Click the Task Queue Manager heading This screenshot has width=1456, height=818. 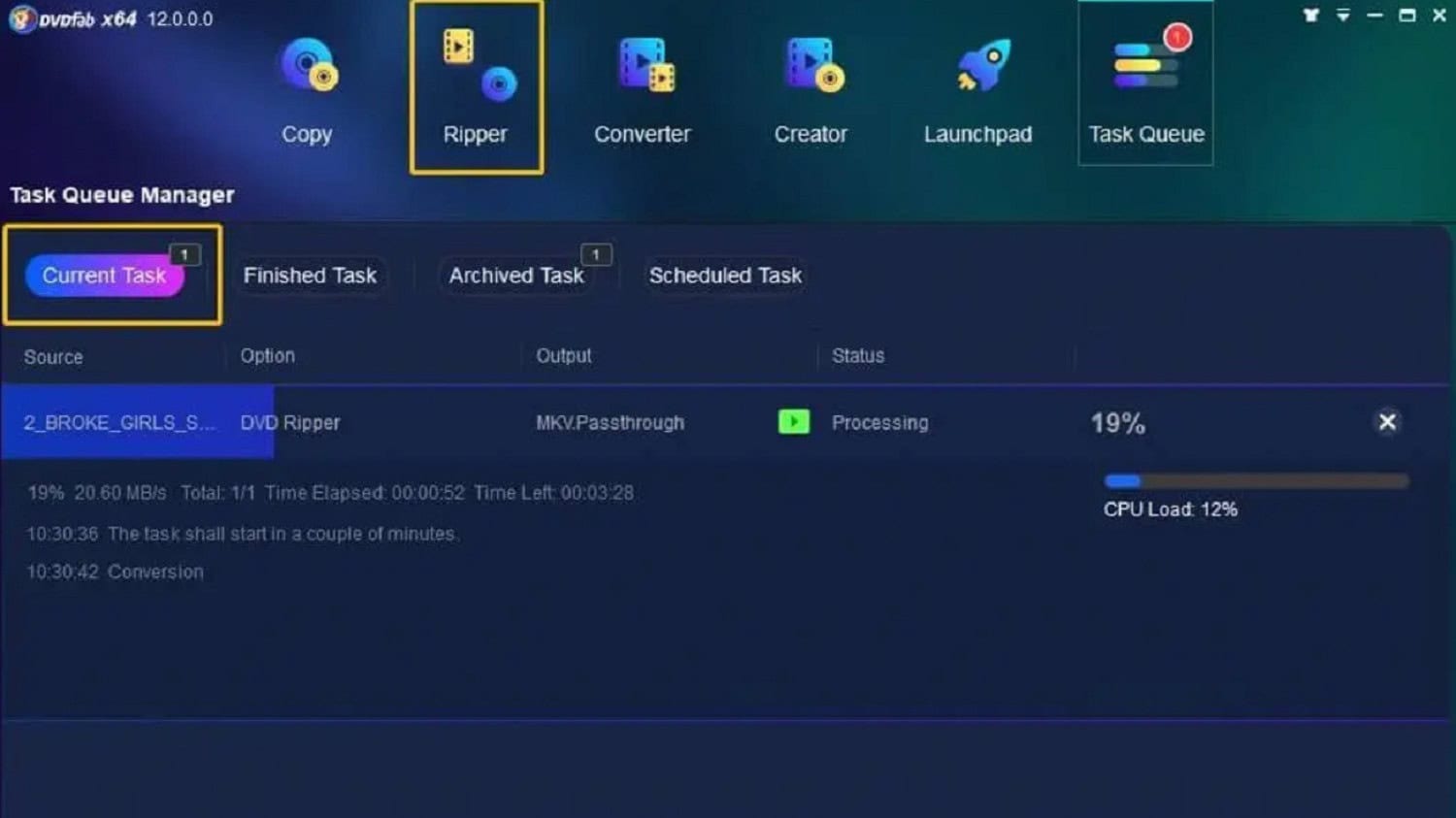pos(122,195)
